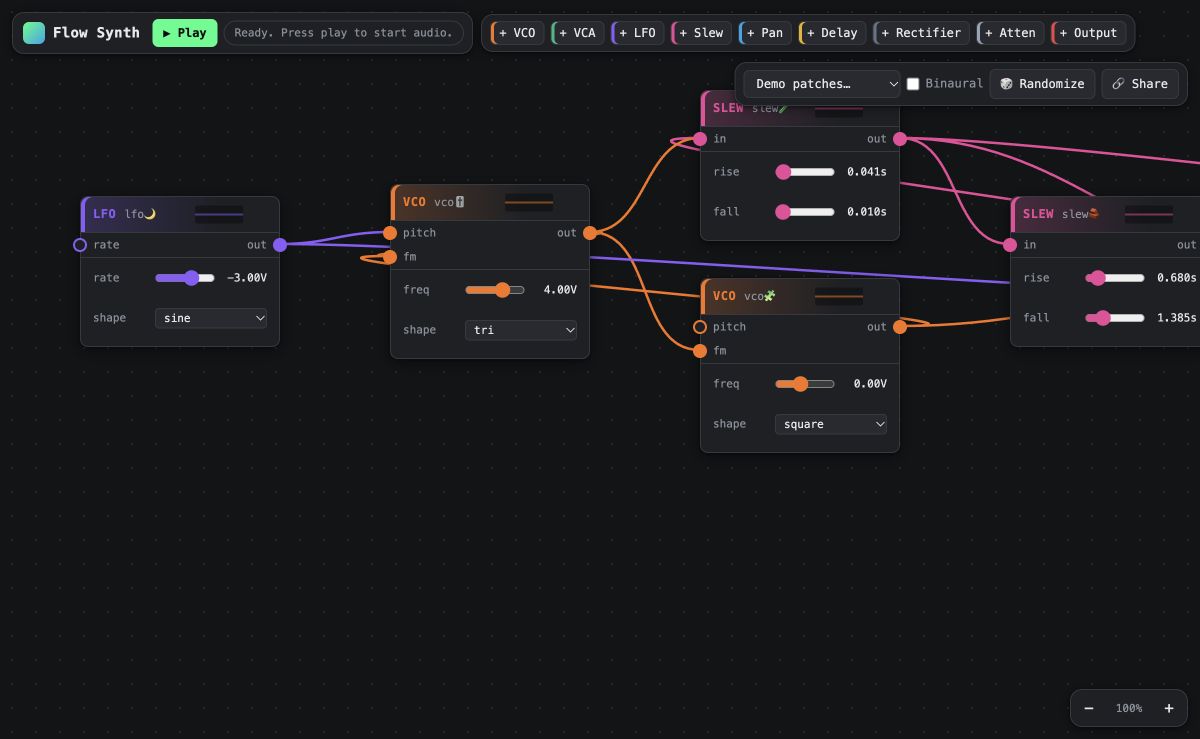Click the tri VCO out port

coord(590,233)
